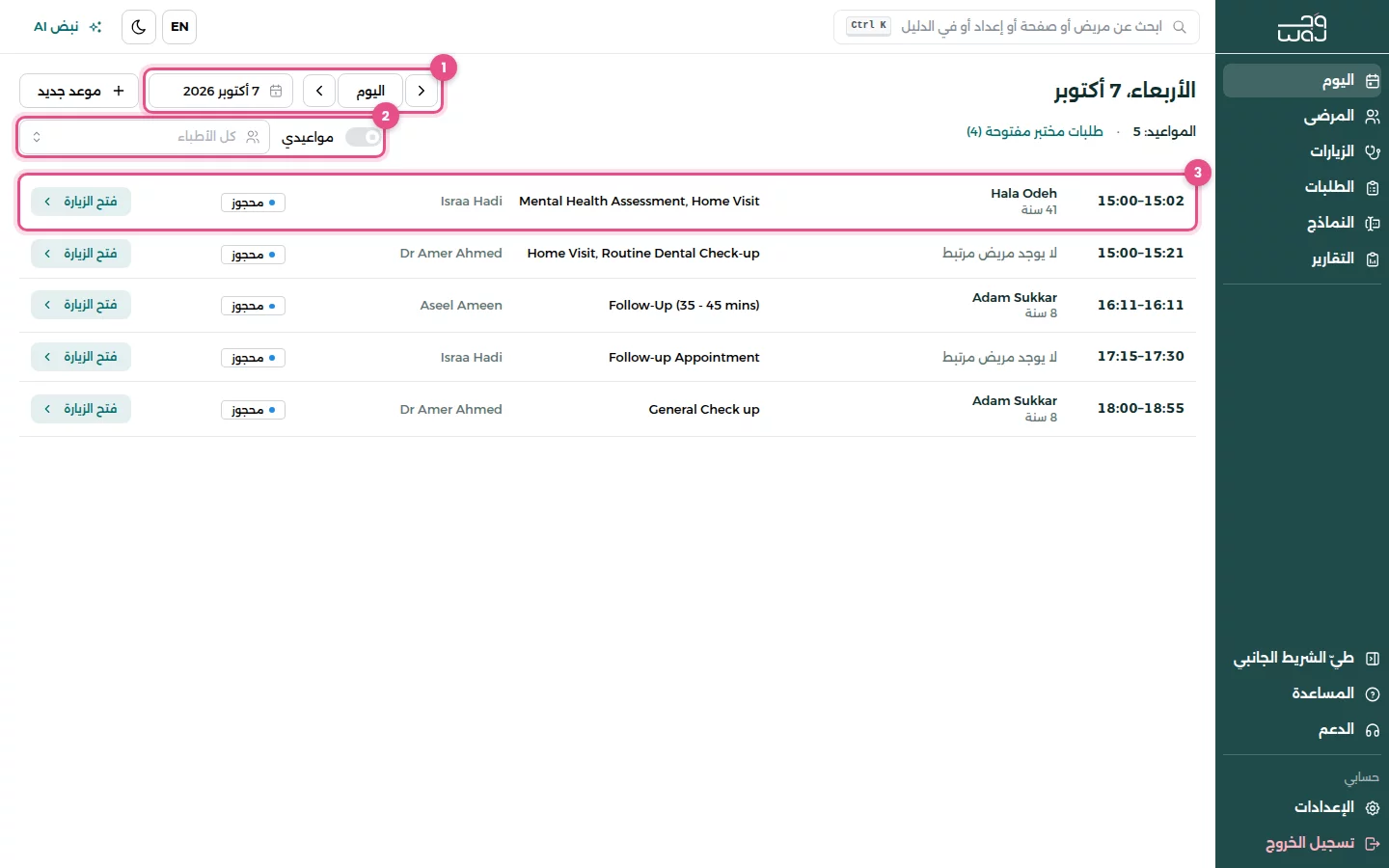The width and height of the screenshot is (1389, 868).
Task: Click the plus icon in موعد جديد
Action: coord(119,91)
